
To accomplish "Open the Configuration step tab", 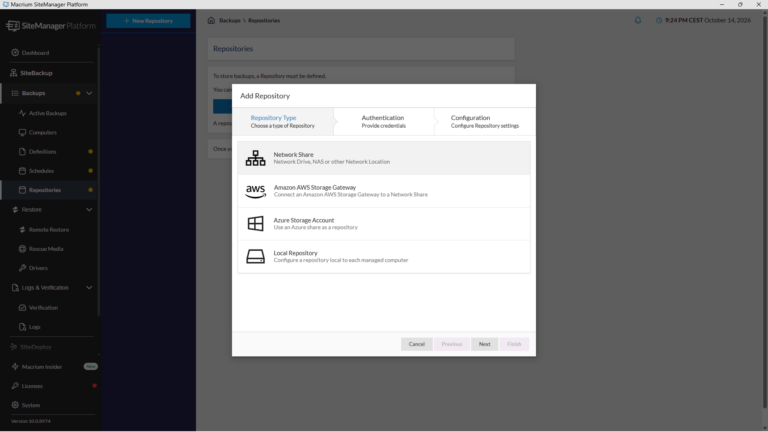I will tap(484, 121).
